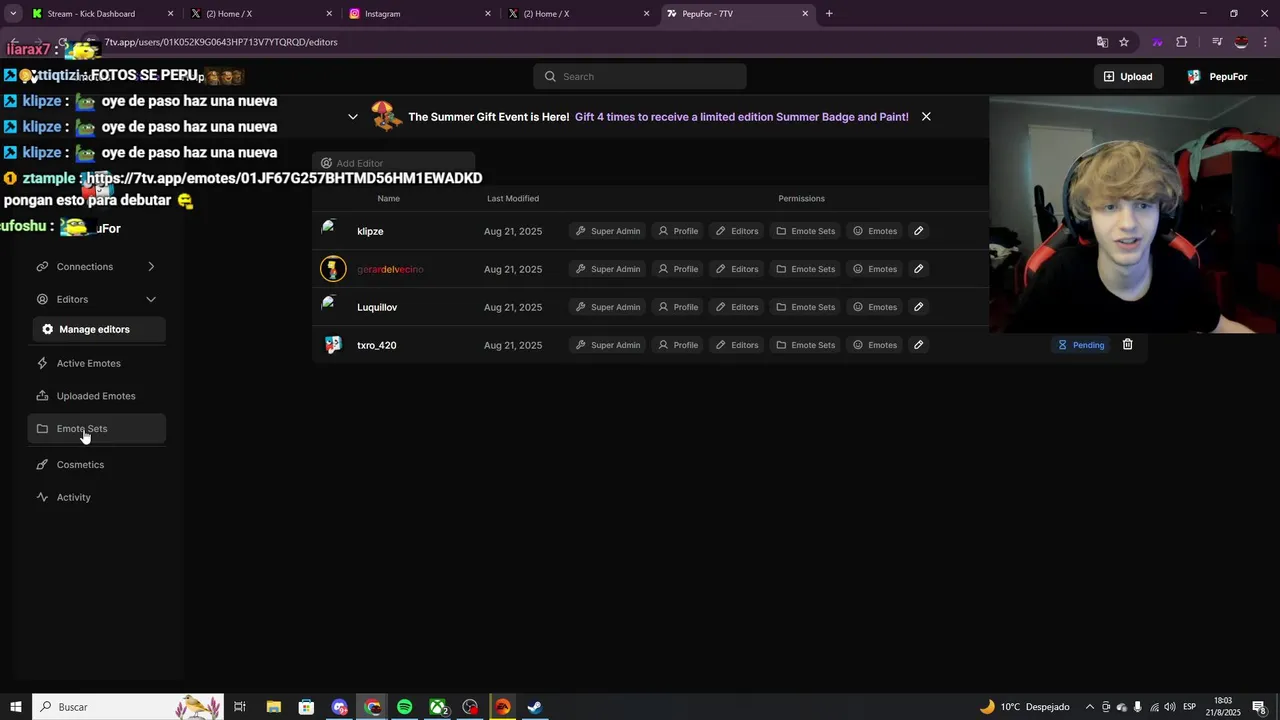Click Windows taskbar search box

tap(128, 707)
